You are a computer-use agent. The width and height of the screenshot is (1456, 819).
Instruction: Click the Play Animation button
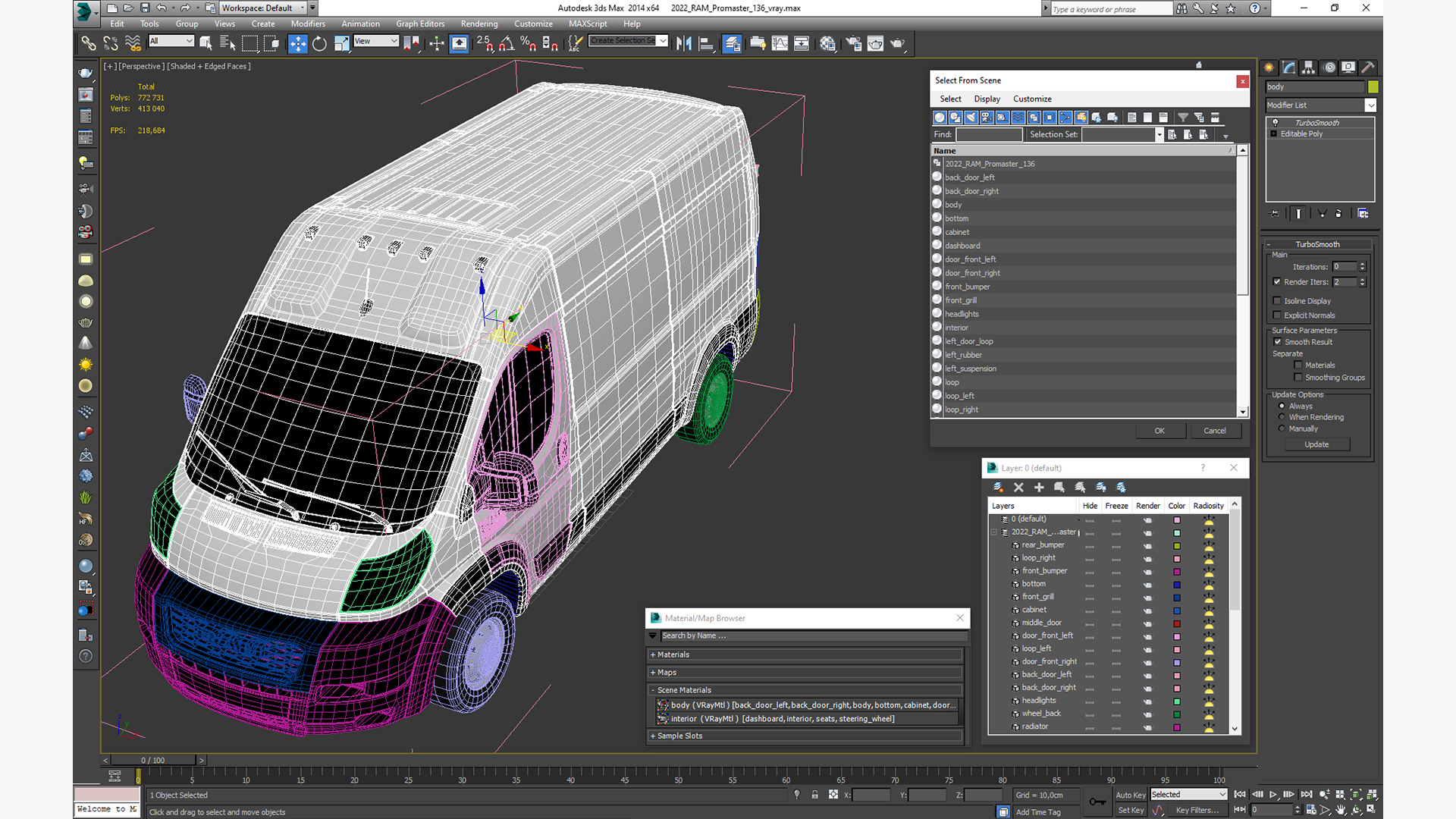pos(1273,795)
